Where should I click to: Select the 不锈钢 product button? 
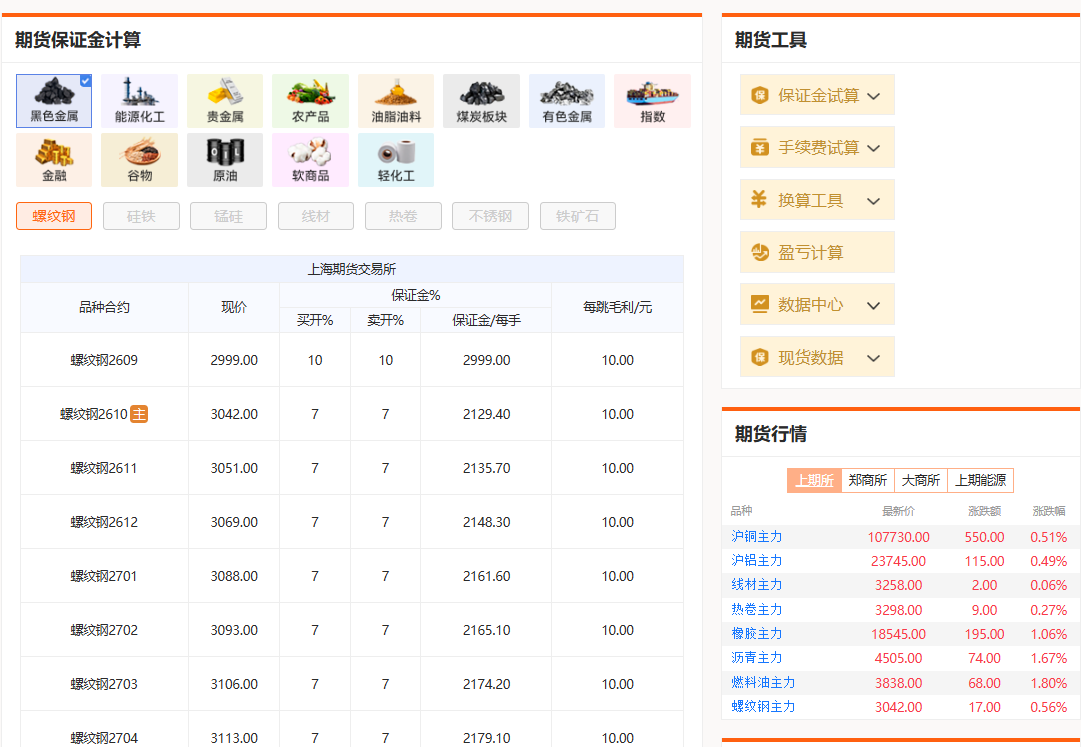[x=490, y=216]
